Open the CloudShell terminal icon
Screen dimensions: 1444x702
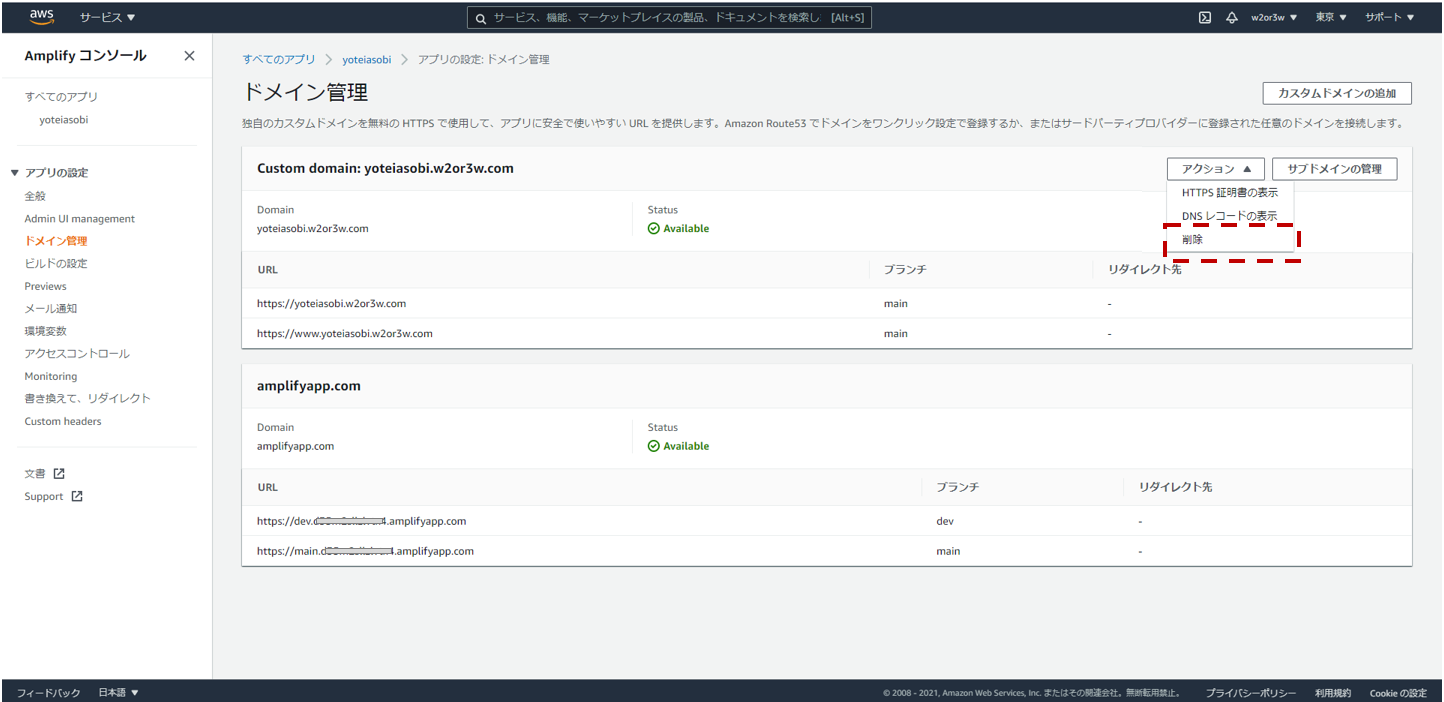point(1205,17)
